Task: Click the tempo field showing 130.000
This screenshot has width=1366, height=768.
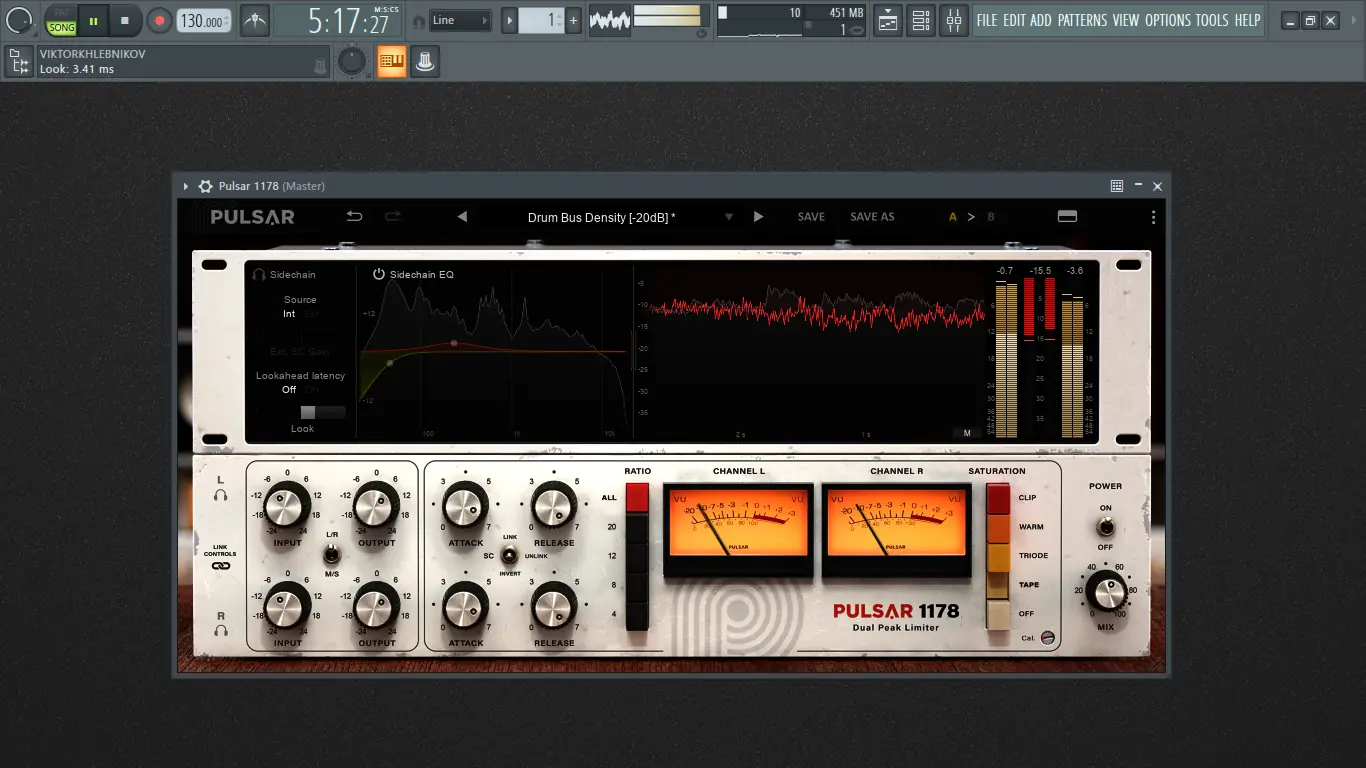Action: [204, 20]
